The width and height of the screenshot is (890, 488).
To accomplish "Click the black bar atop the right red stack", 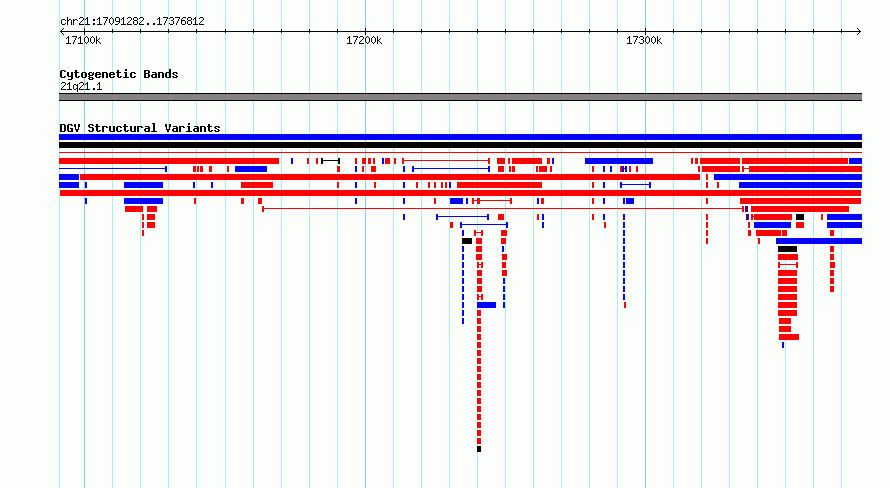I will pos(787,249).
